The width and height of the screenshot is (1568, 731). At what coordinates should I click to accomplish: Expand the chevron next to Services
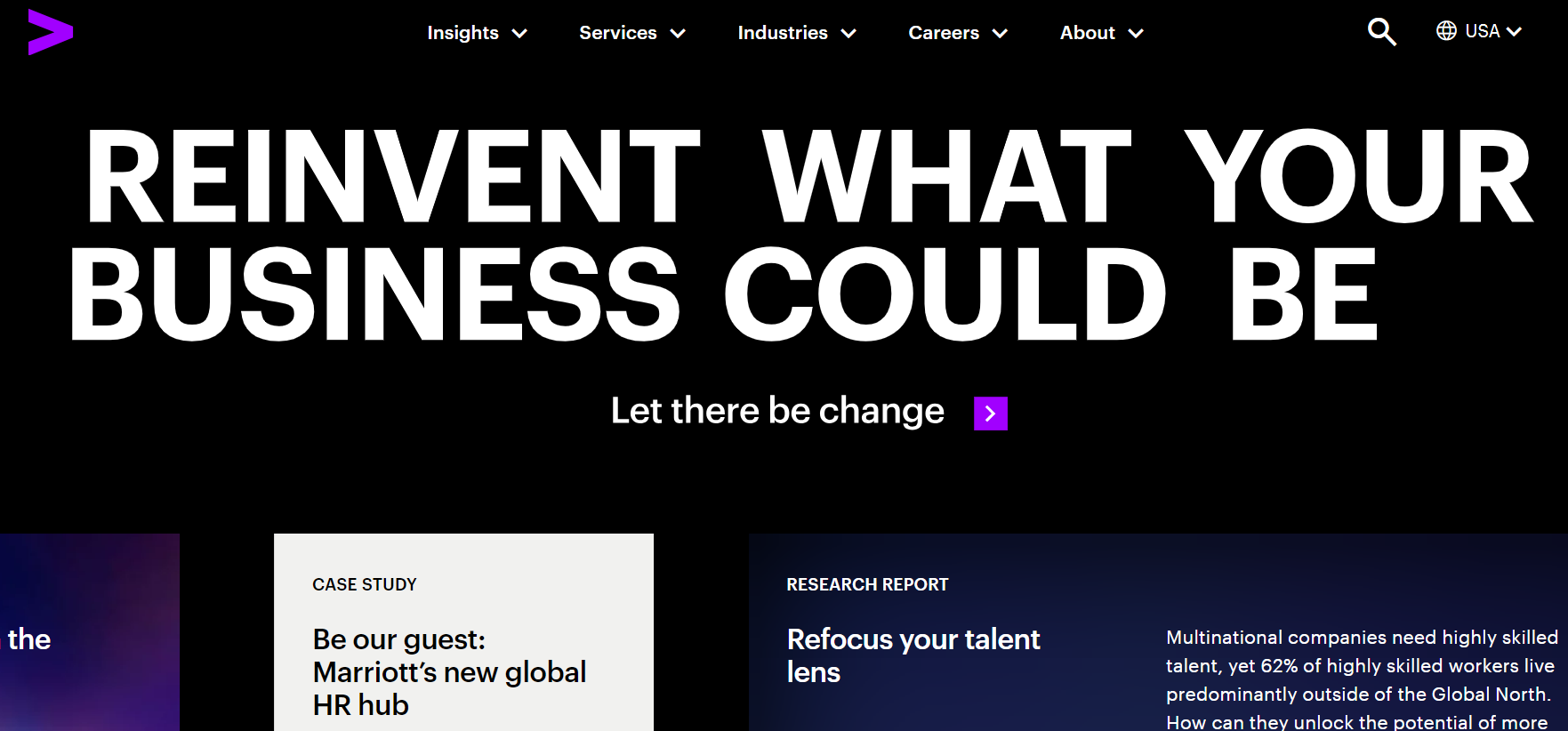678,34
